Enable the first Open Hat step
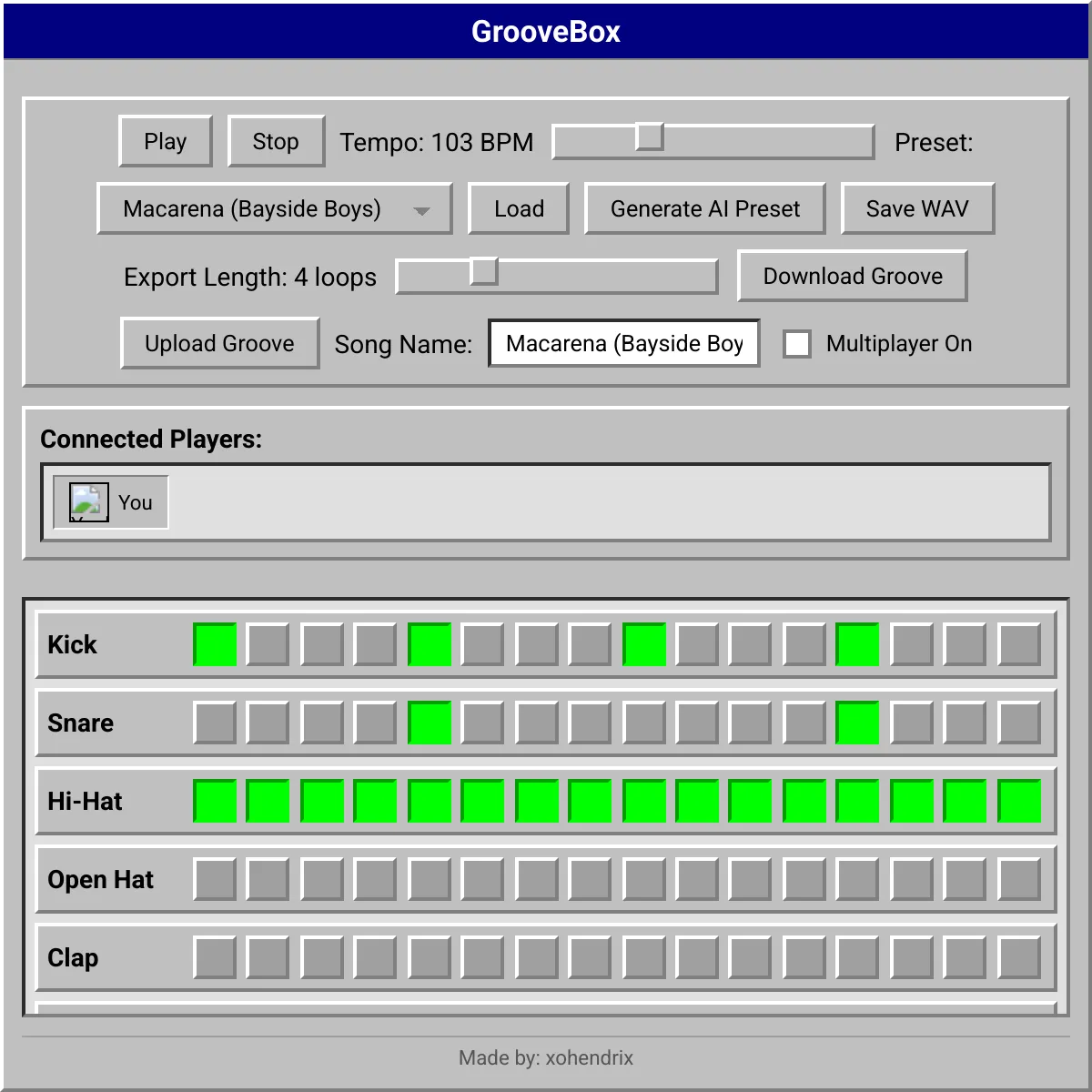The width and height of the screenshot is (1092, 1092). (x=214, y=879)
